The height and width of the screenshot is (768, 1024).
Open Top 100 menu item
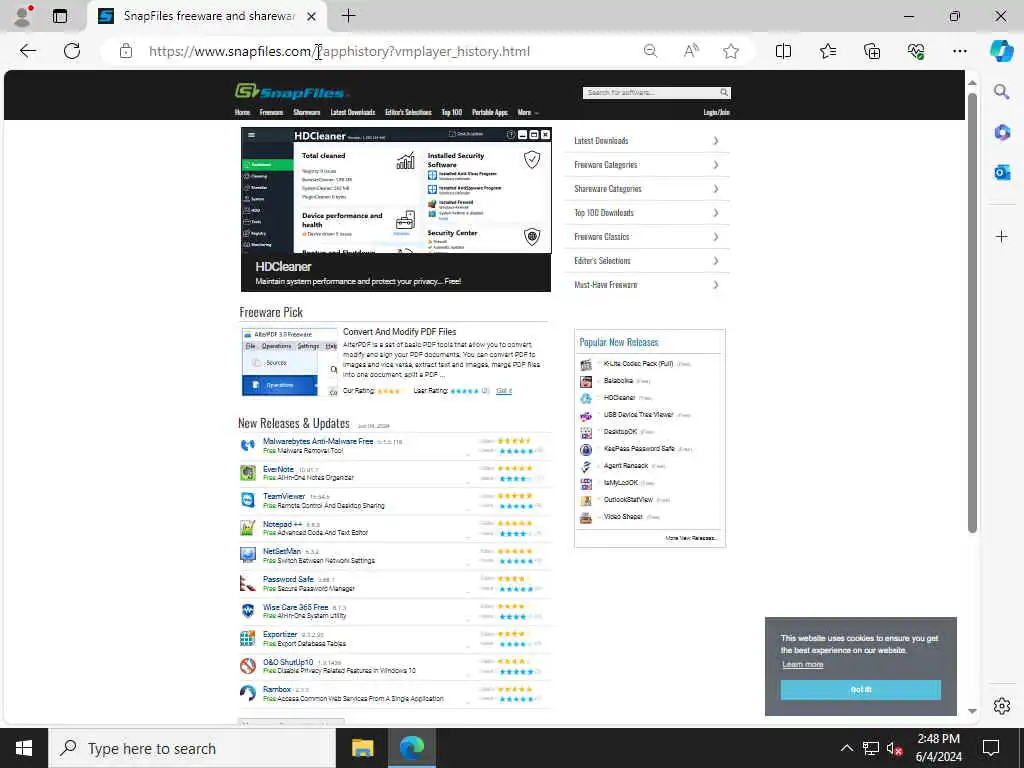[x=451, y=112]
